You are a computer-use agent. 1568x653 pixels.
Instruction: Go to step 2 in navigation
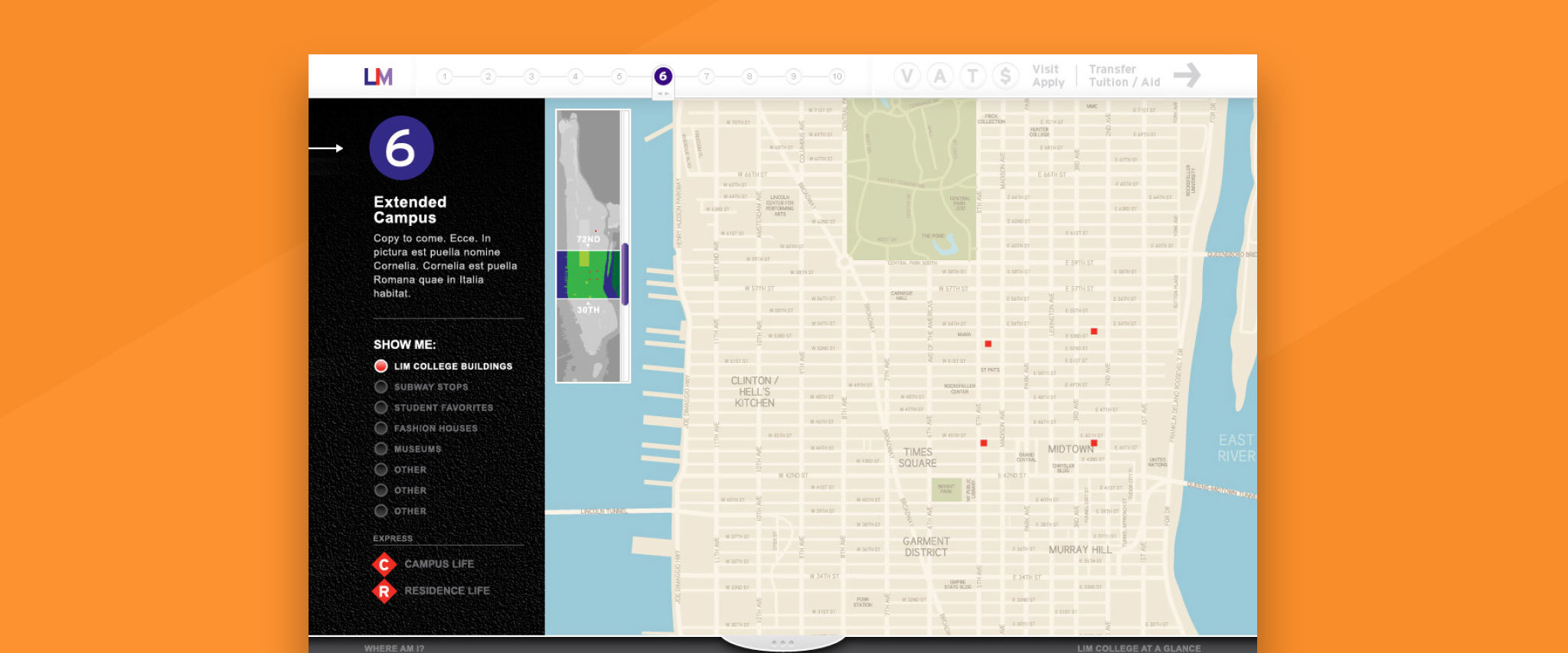(x=488, y=77)
